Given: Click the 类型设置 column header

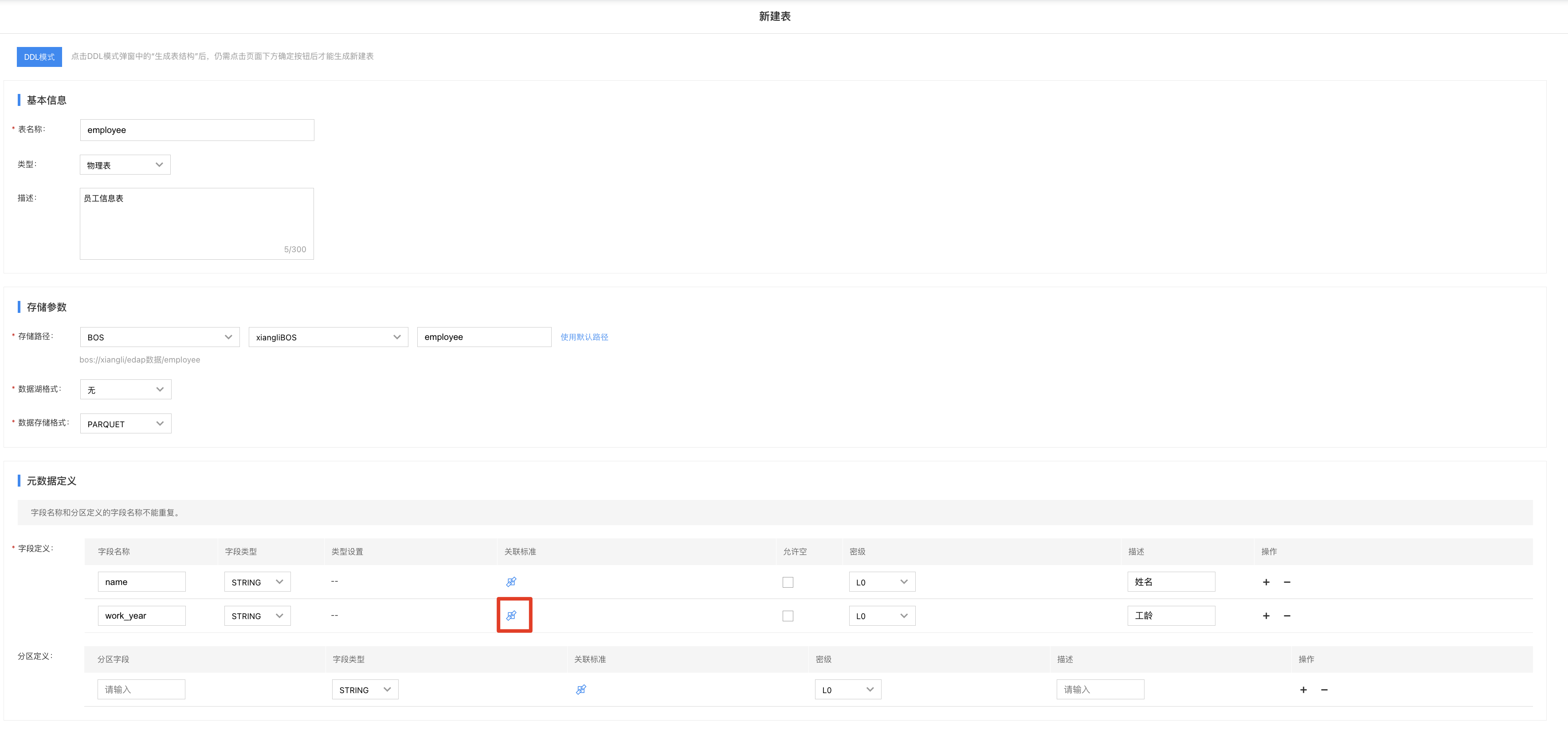Looking at the screenshot, I should (347, 552).
